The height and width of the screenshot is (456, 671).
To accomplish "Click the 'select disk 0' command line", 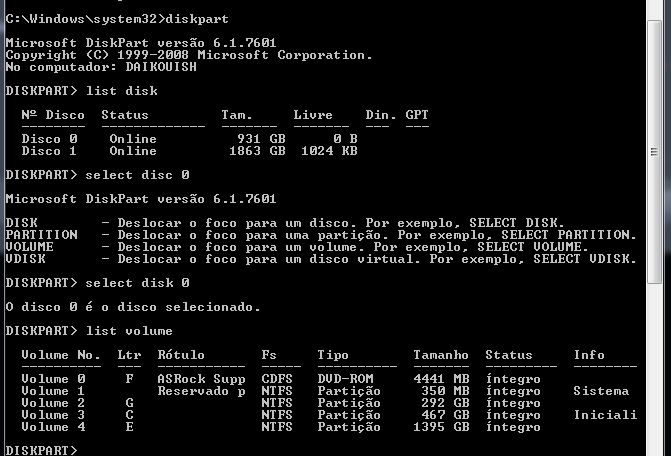I will 137,283.
